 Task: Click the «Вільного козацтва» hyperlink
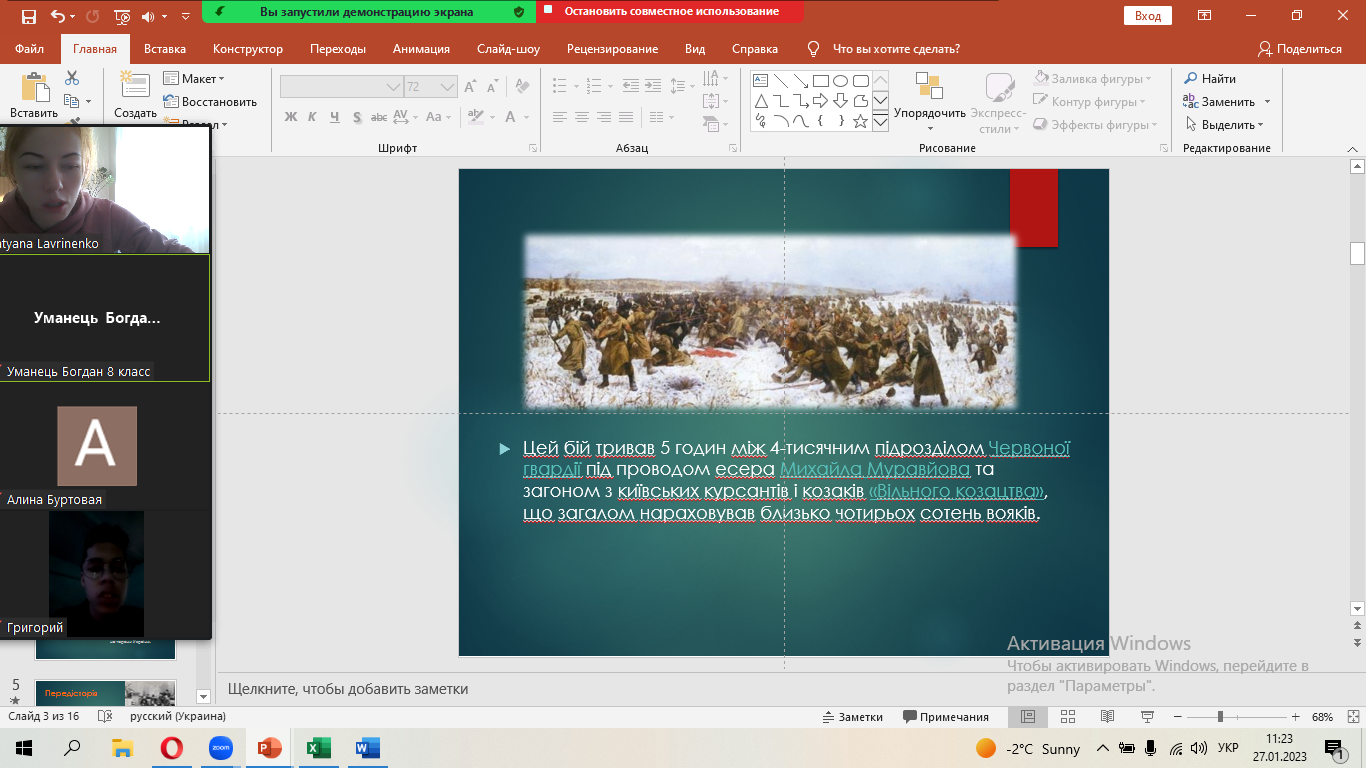(x=958, y=491)
